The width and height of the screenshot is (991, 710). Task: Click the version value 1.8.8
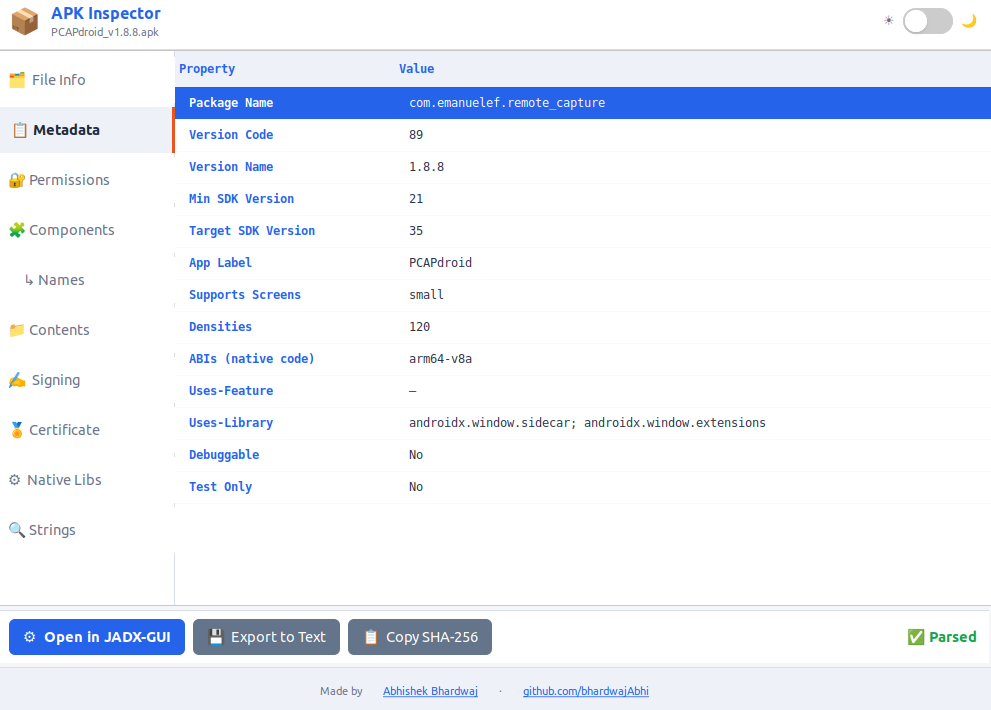click(427, 167)
